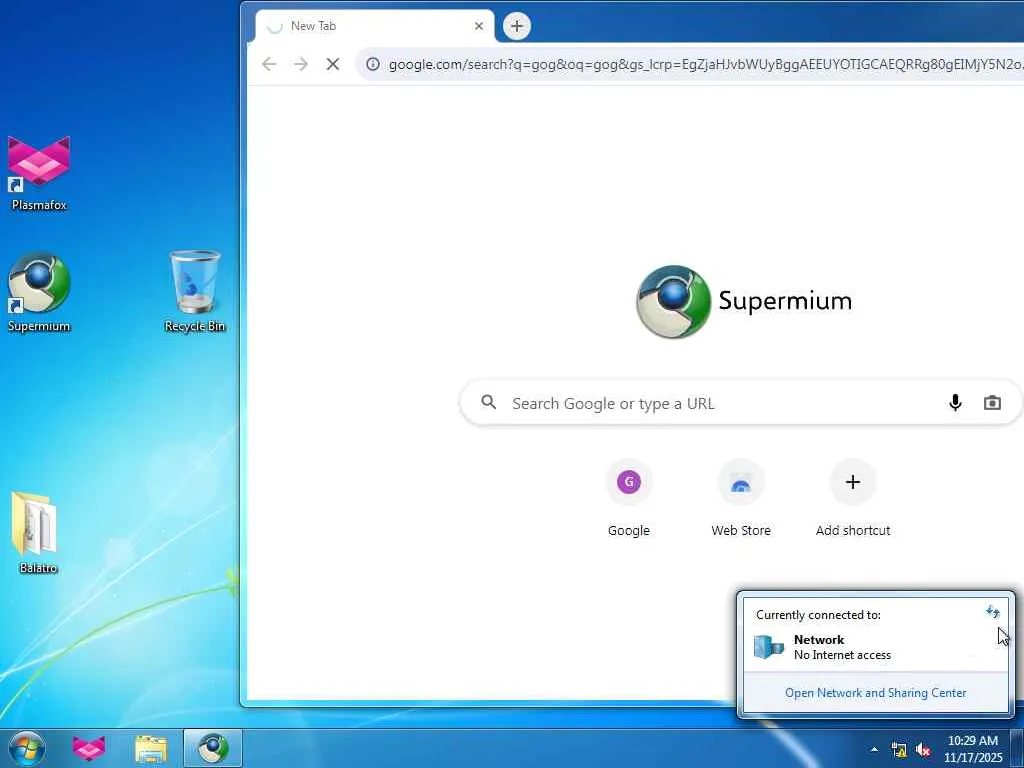Screen dimensions: 1024x768
Task: Open the Google shortcut tile
Action: click(x=628, y=500)
